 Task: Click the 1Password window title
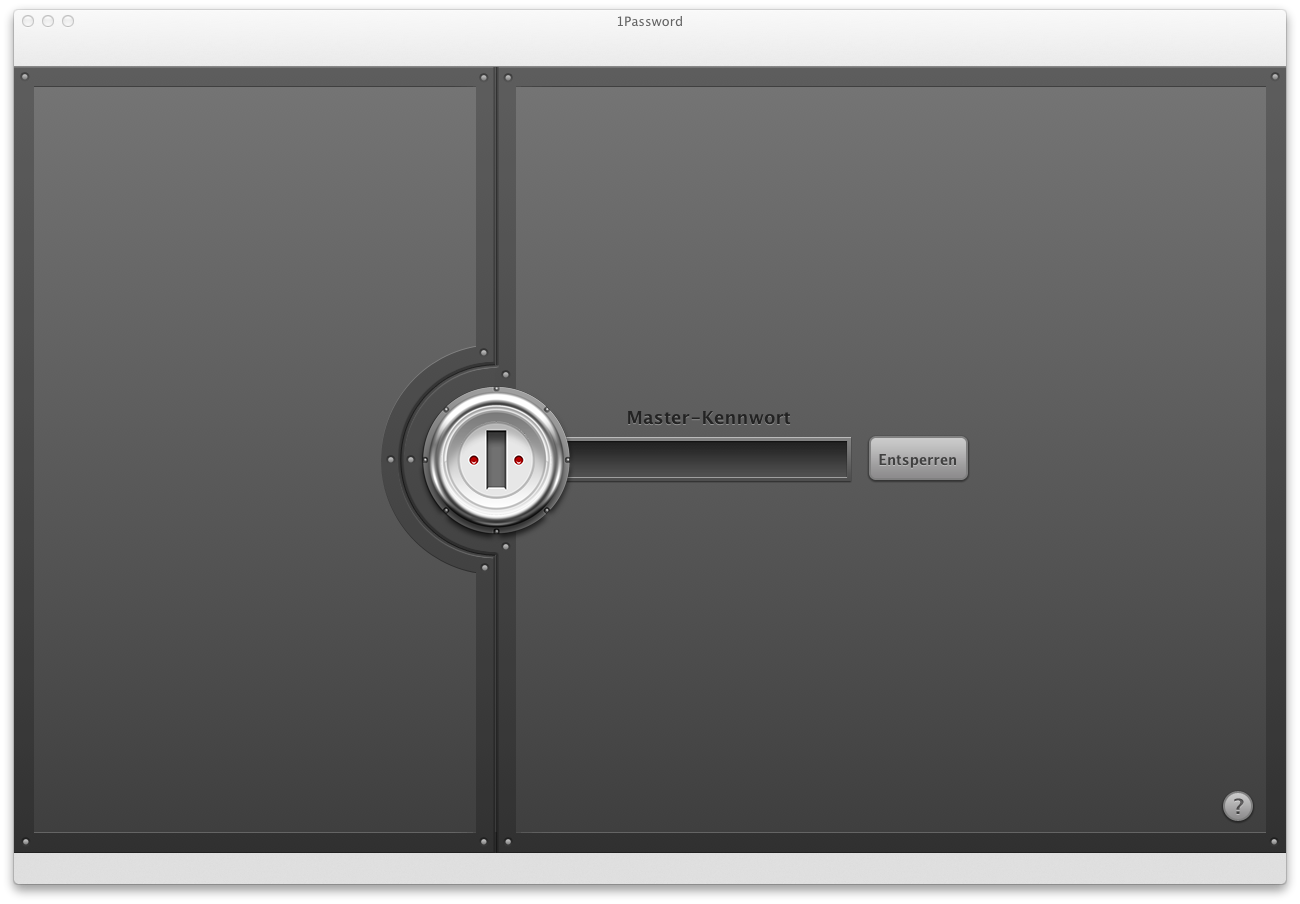650,21
